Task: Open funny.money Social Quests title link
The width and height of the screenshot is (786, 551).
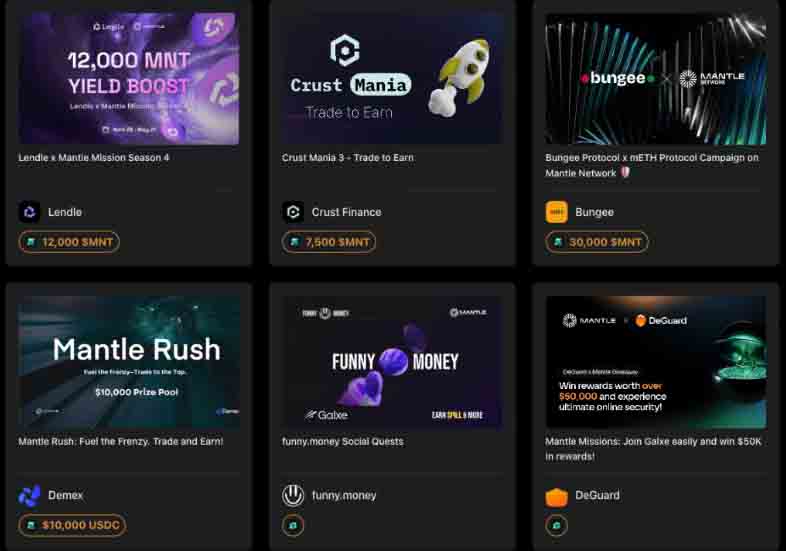Action: pyautogui.click(x=342, y=442)
